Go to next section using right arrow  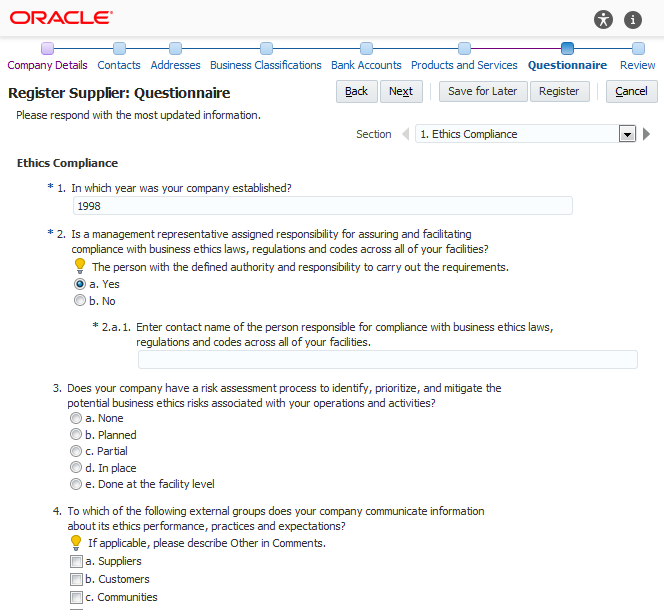tap(646, 134)
